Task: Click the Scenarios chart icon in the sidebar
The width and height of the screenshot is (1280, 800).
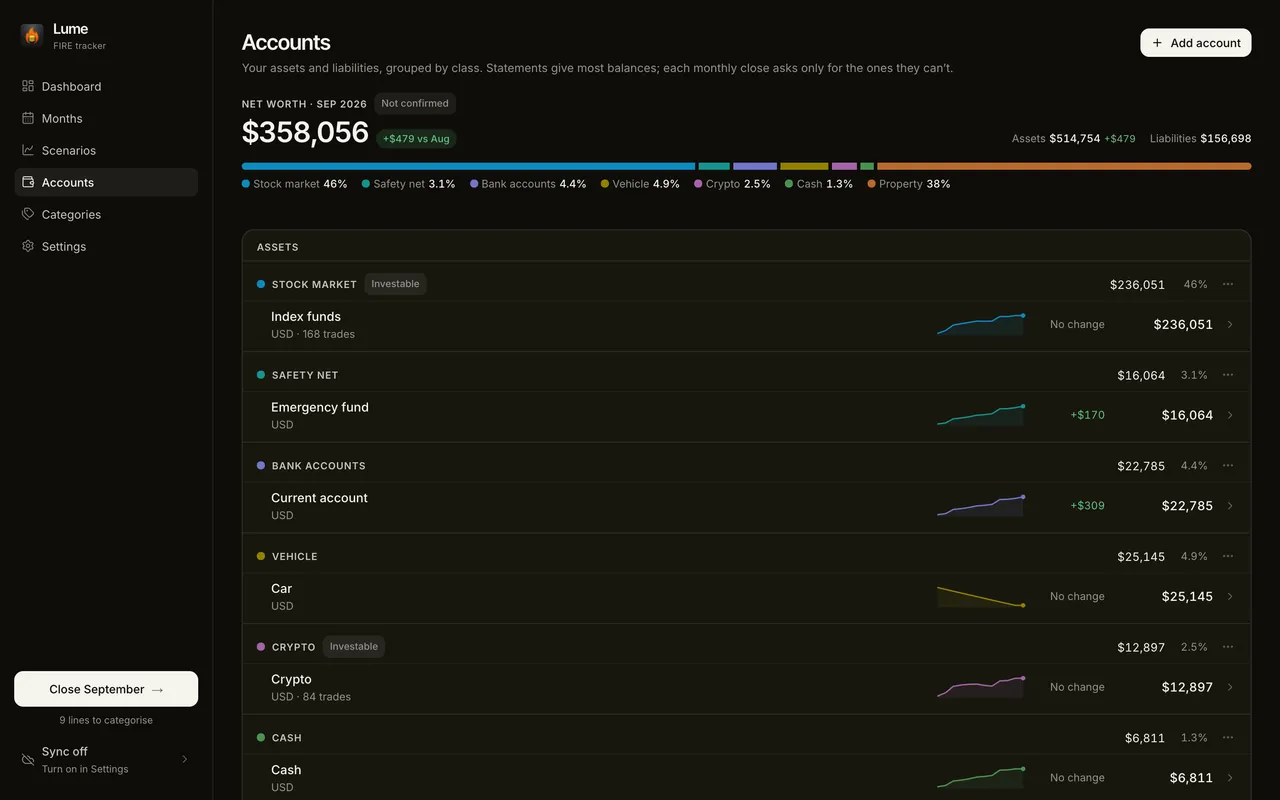Action: click(x=28, y=150)
